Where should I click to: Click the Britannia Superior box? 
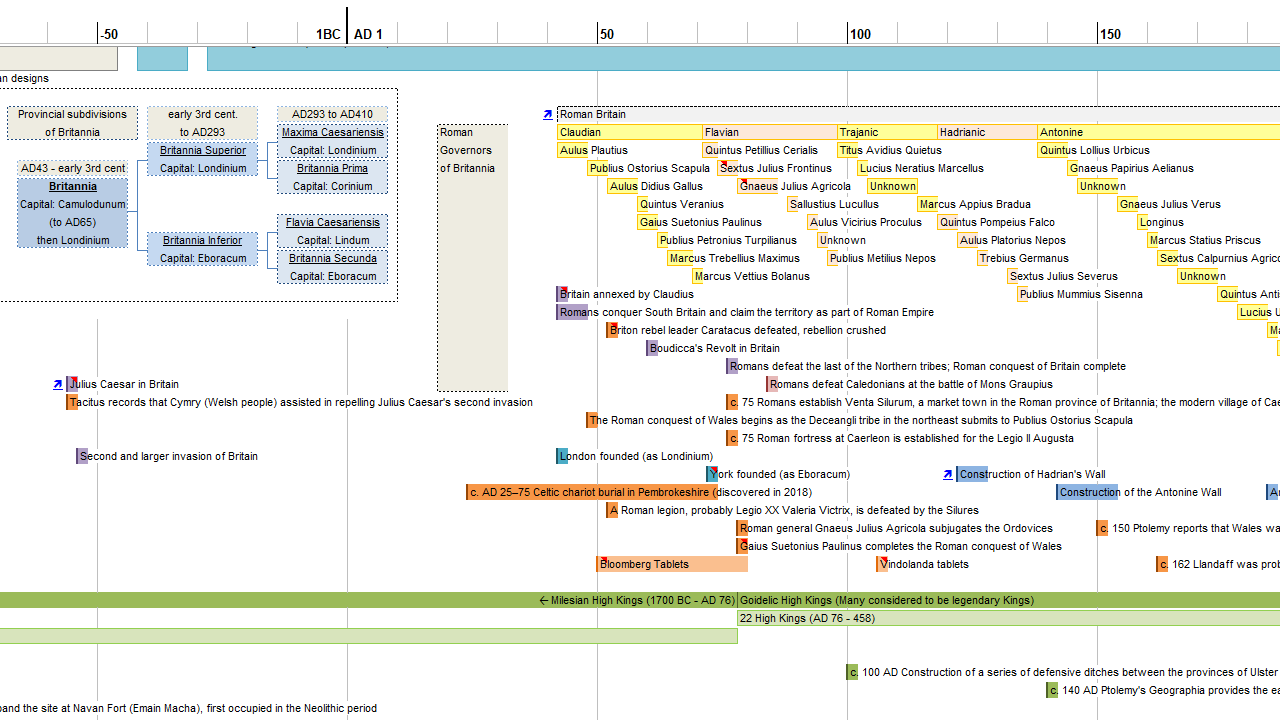[x=203, y=151]
